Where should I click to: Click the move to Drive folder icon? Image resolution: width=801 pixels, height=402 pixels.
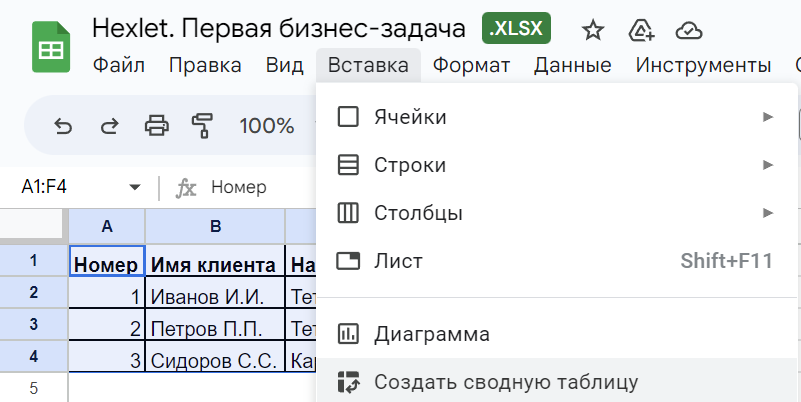641,30
